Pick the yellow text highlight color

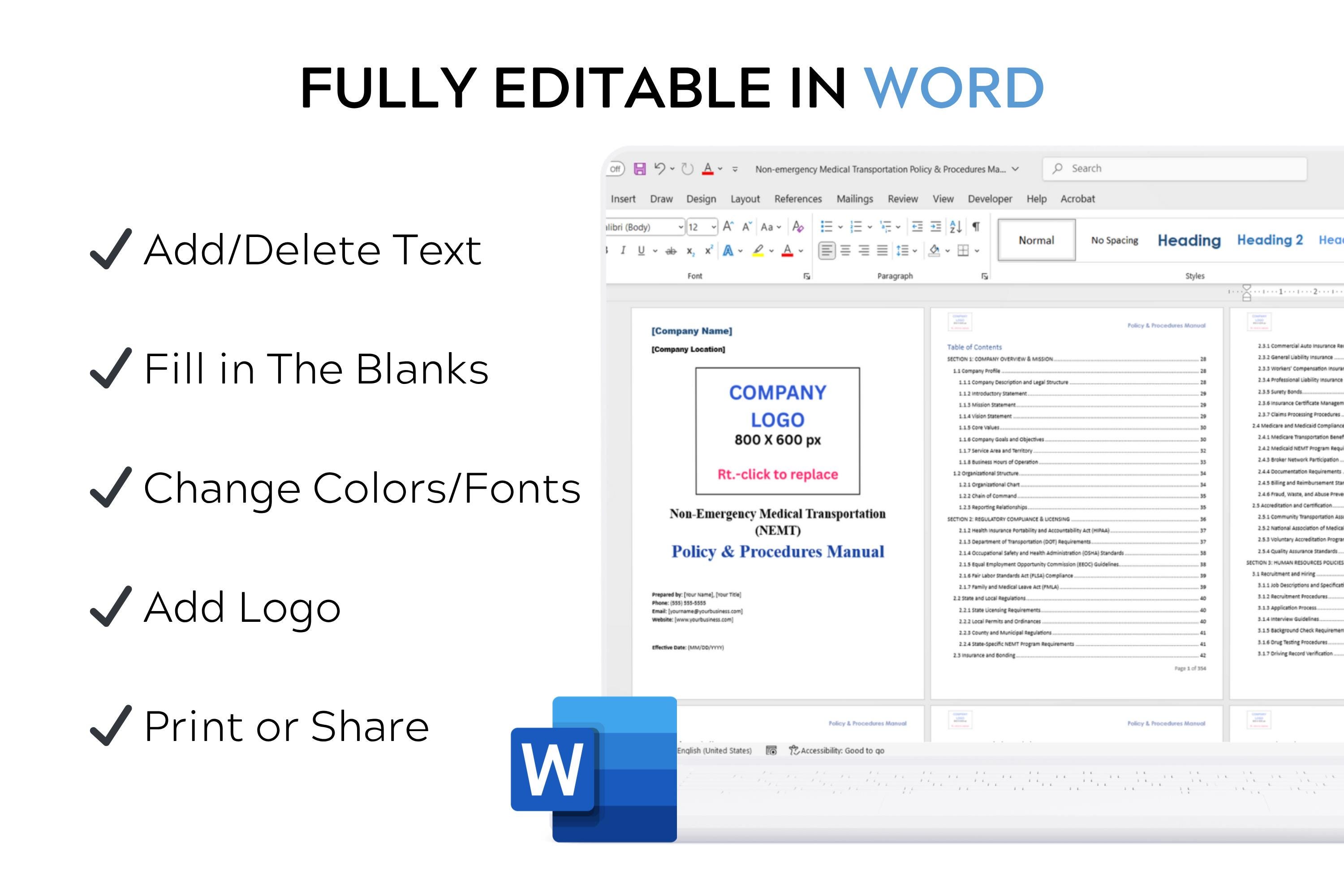pos(758,251)
